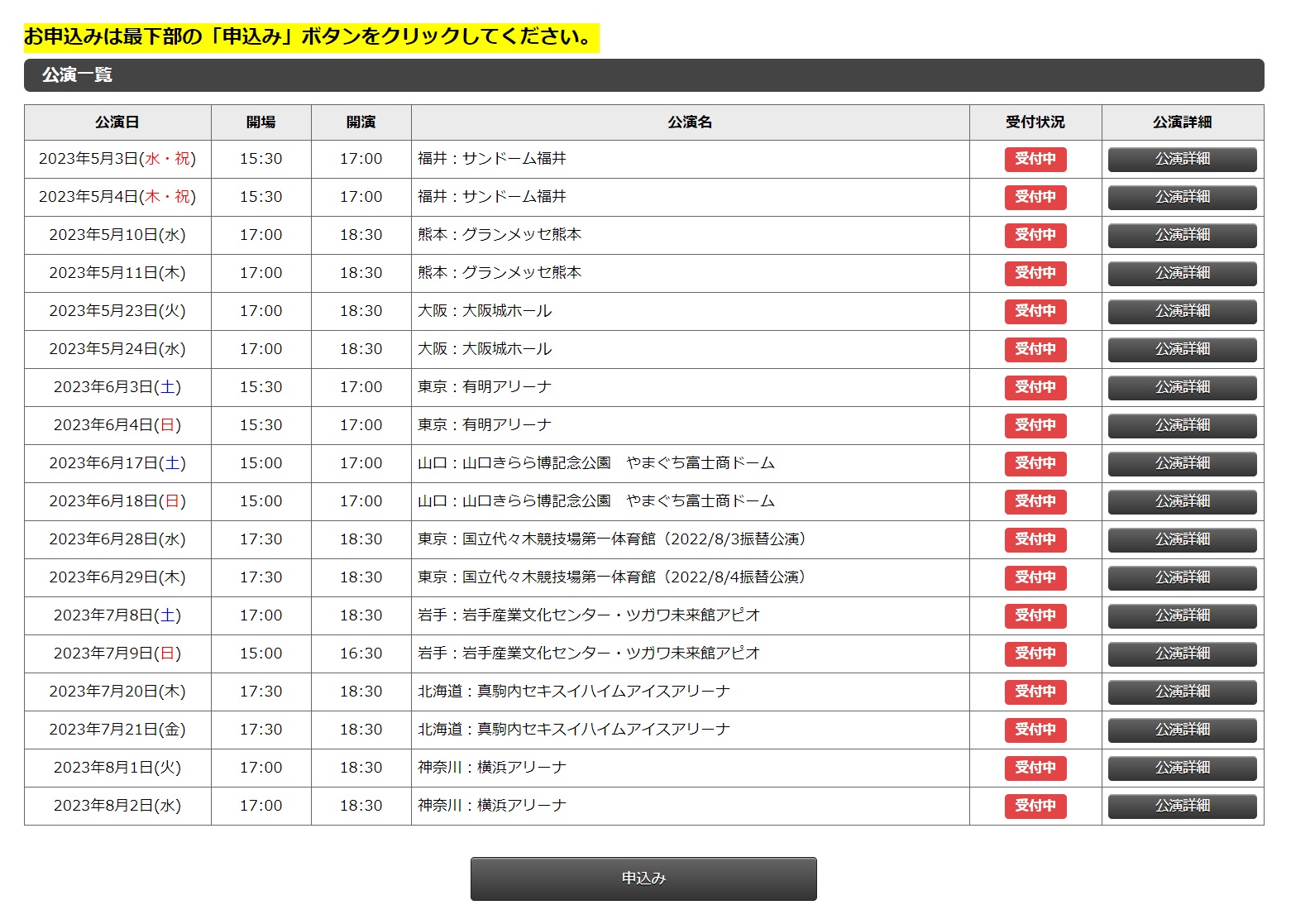The height and width of the screenshot is (924, 1291).
Task: Click 受付中 badge for 2023年5月10日 row
Action: point(1035,235)
